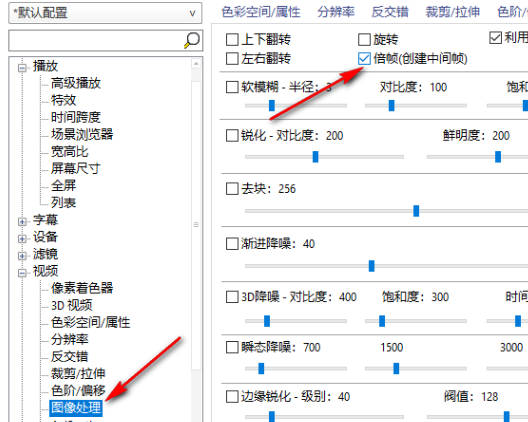Click the 软模糊 半径 slider handle
Image resolution: width=528 pixels, height=422 pixels.
click(x=272, y=105)
